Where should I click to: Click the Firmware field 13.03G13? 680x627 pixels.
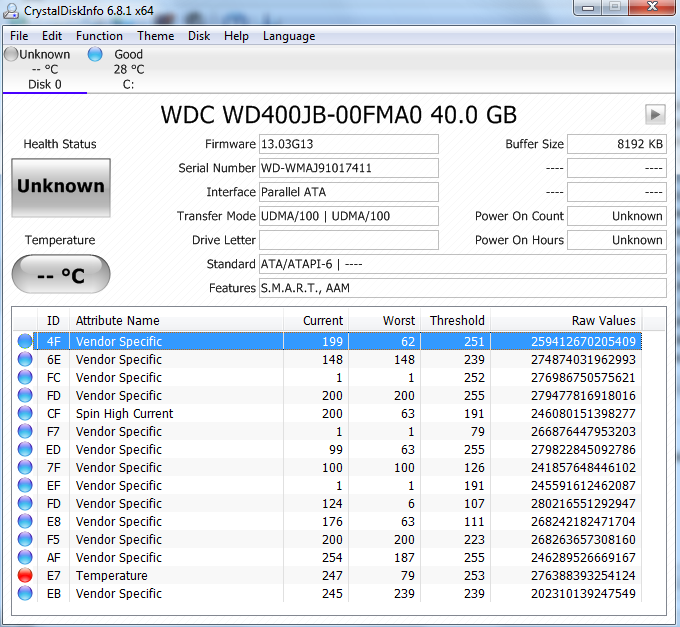click(x=349, y=144)
